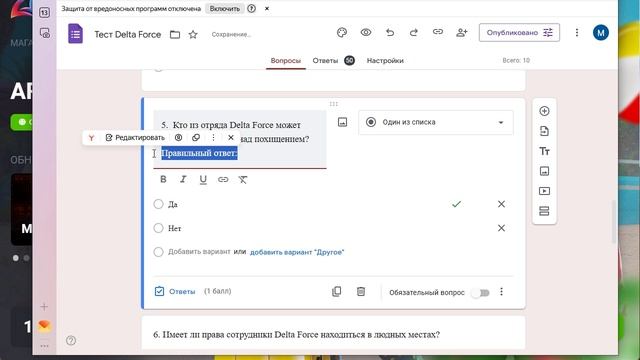640x360 pixels.
Task: Open question 5 more options menu
Action: pyautogui.click(x=501, y=292)
